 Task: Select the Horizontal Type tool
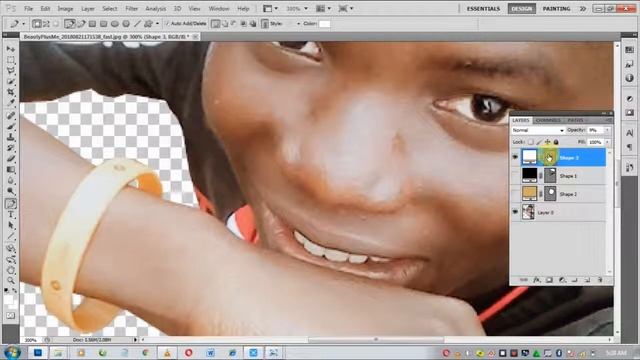(11, 214)
